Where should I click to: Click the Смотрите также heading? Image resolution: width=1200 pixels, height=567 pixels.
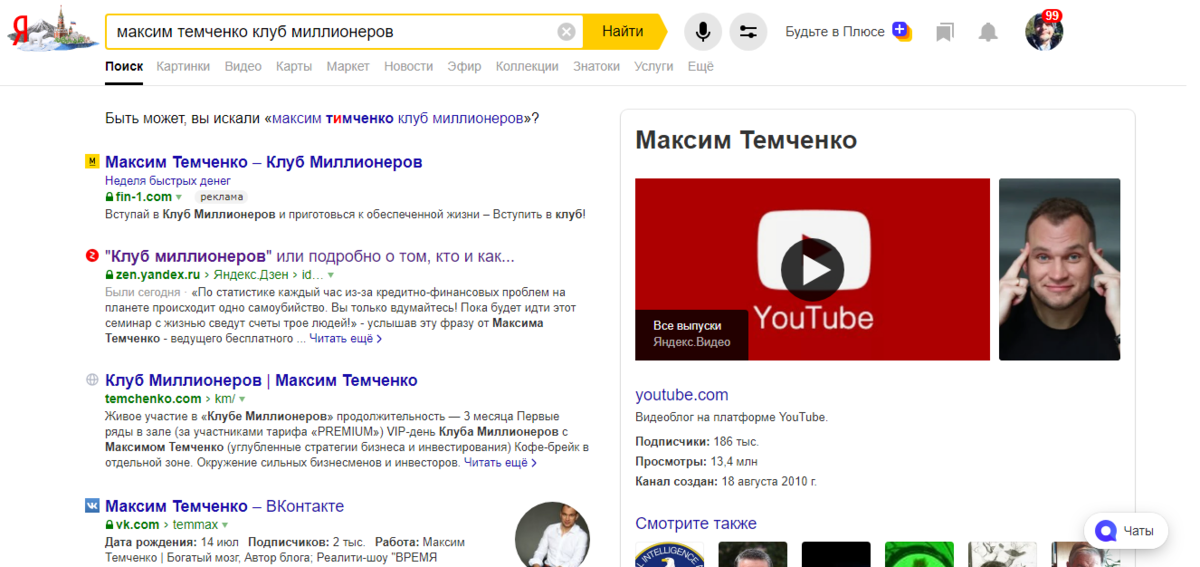696,523
